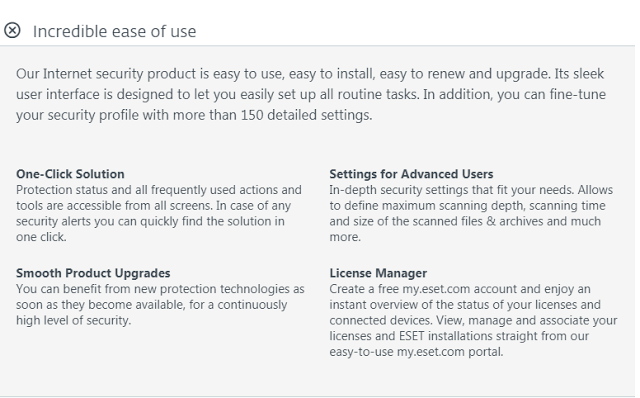The image size is (640, 398).
Task: Select the "One-Click Solution" heading
Action: click(x=70, y=174)
